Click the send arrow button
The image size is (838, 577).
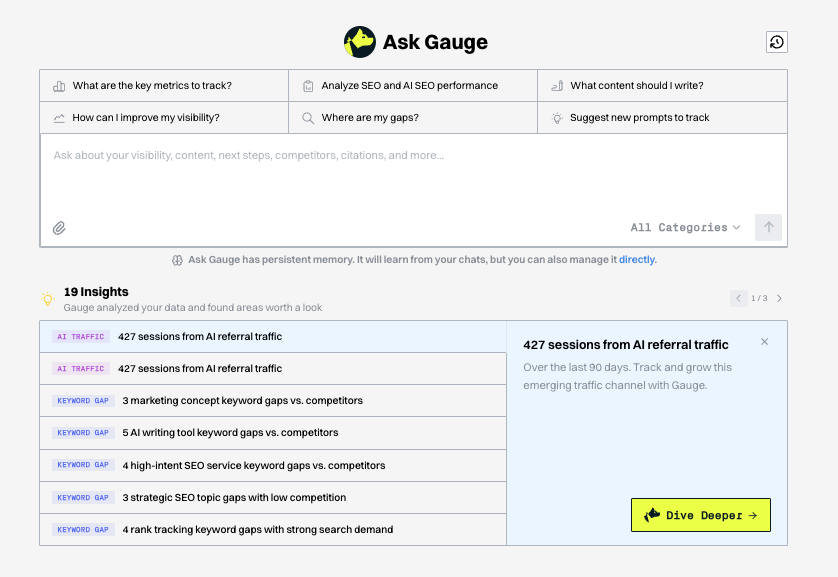(x=769, y=227)
